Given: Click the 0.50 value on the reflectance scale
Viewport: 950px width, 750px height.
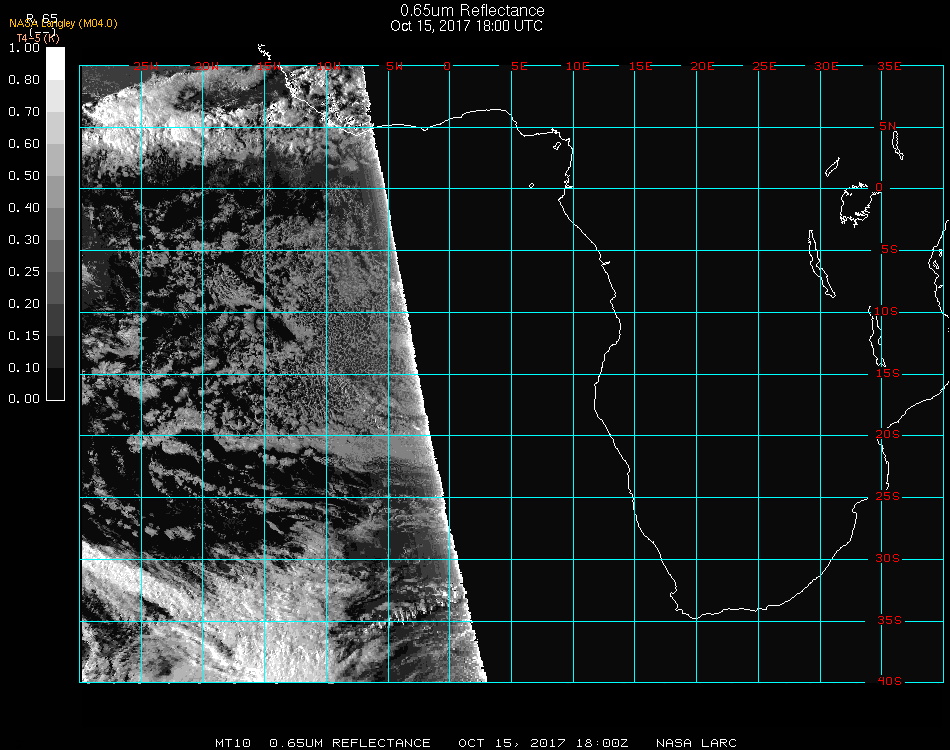Looking at the screenshot, I should 24,176.
